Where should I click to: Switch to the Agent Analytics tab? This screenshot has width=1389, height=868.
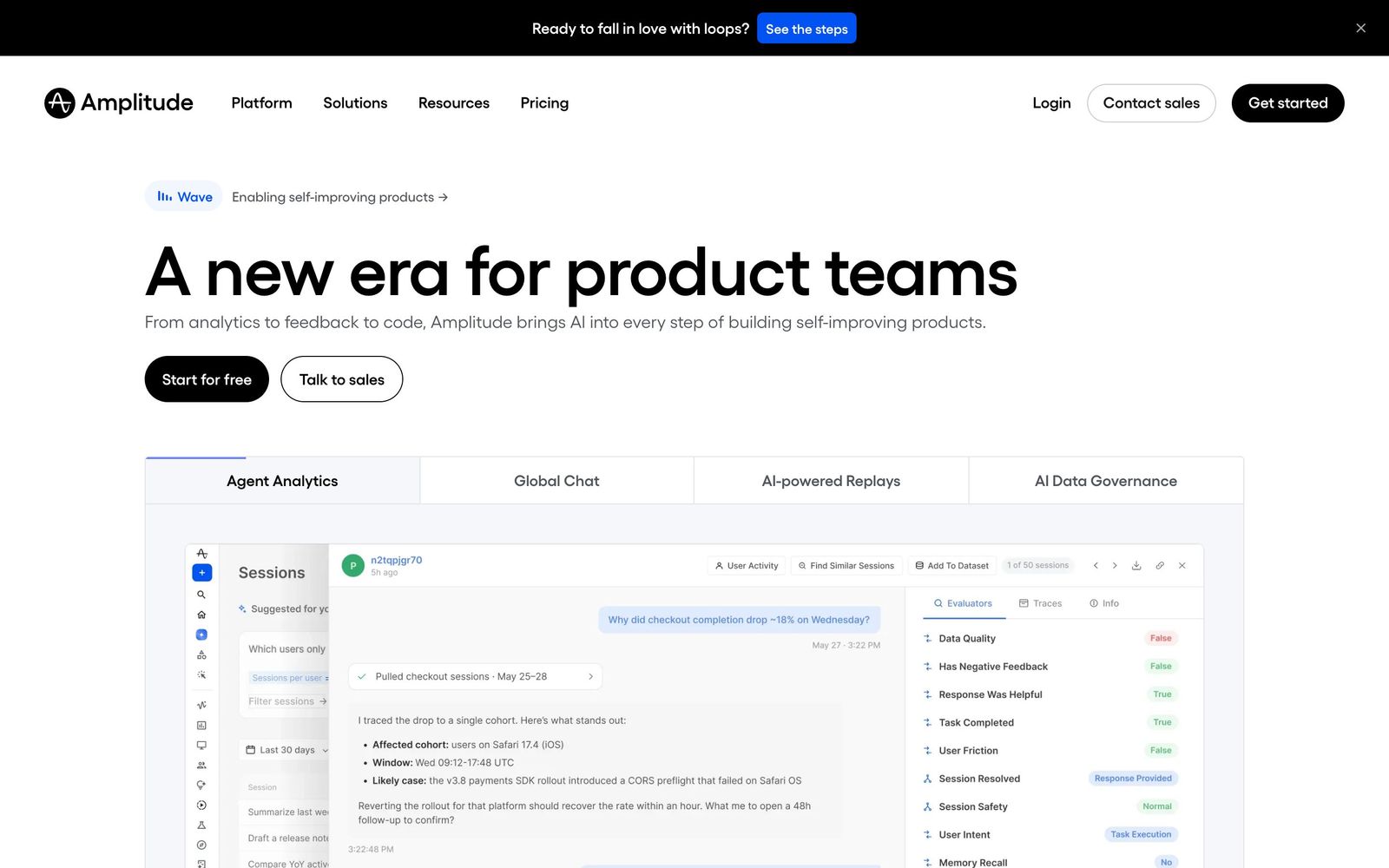(282, 481)
